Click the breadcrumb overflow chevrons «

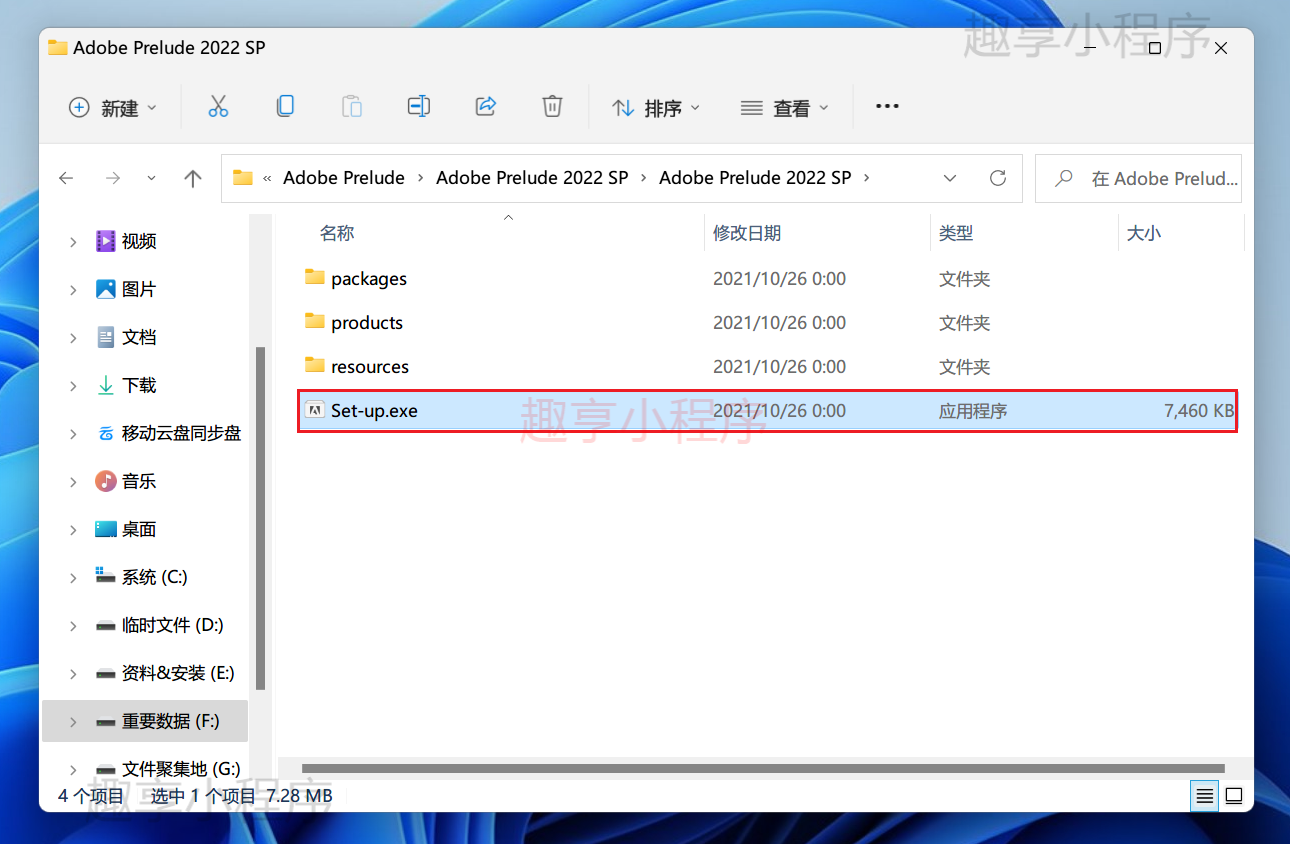pyautogui.click(x=267, y=178)
